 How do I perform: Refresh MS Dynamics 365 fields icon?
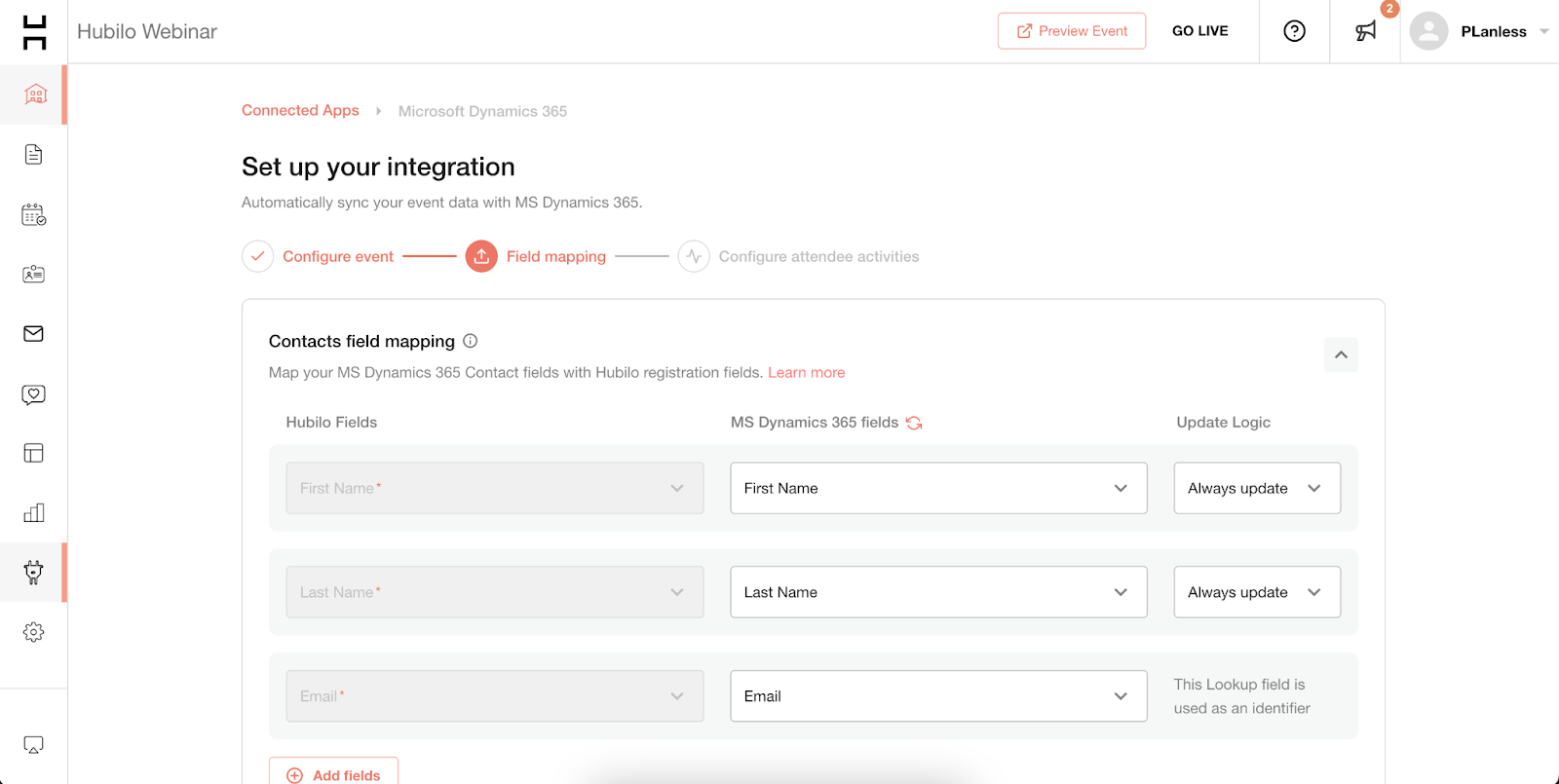pos(914,423)
